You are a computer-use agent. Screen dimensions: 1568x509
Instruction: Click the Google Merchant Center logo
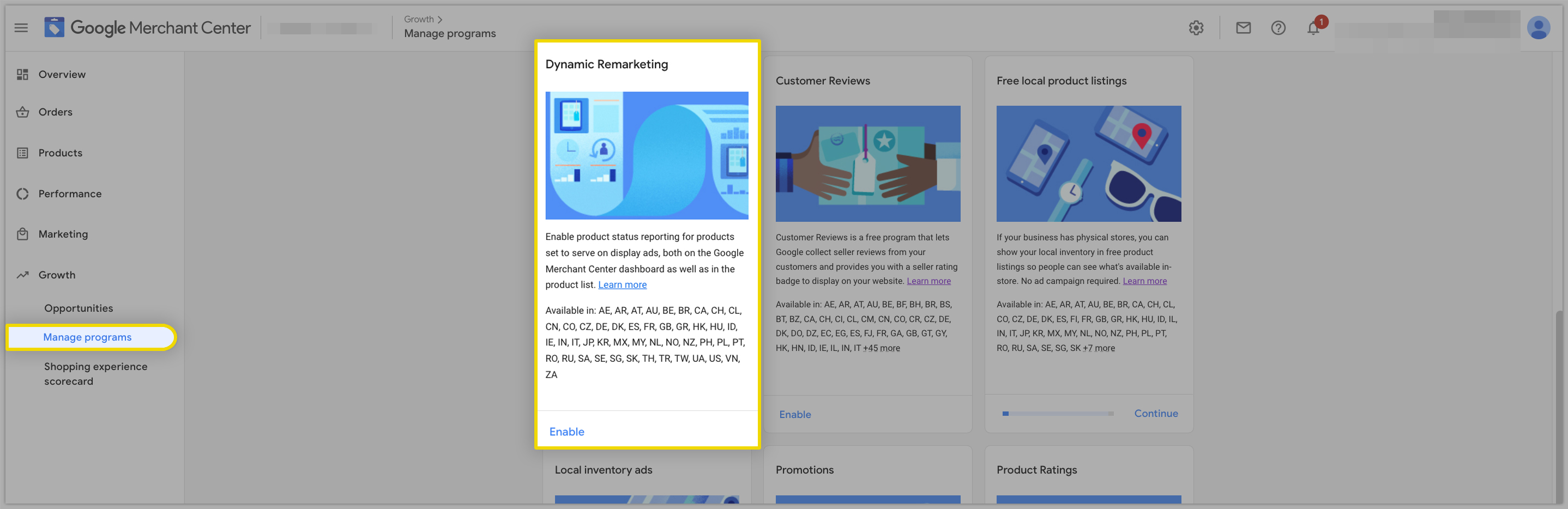click(x=147, y=28)
